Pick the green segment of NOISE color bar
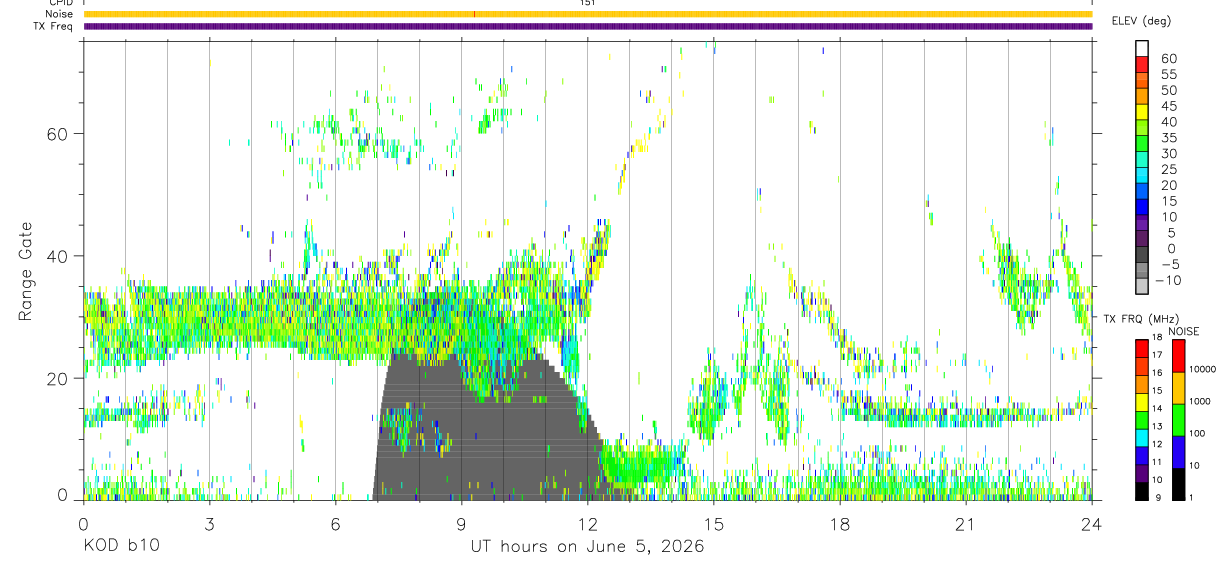The height and width of the screenshot is (567, 1228). pos(1178,420)
